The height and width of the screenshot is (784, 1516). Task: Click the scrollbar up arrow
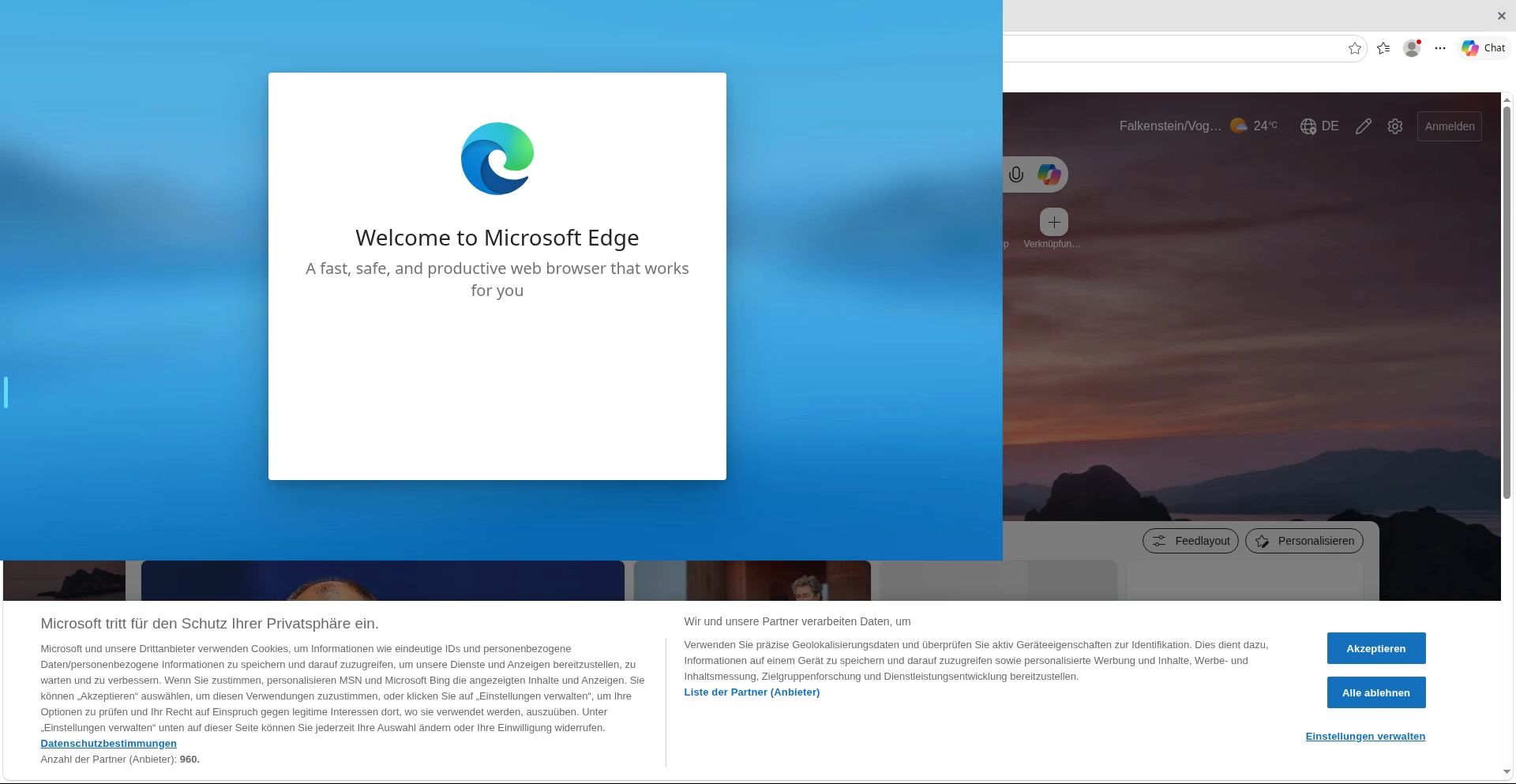tap(1507, 99)
